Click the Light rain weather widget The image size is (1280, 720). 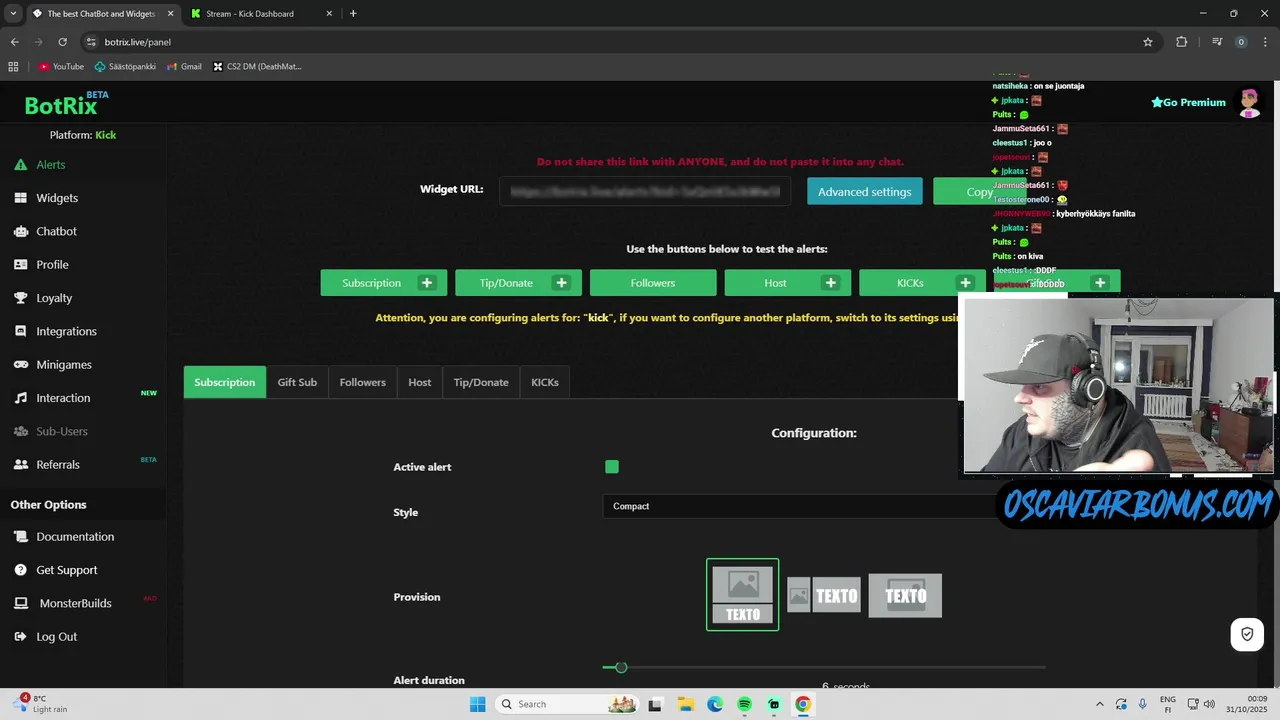point(43,704)
